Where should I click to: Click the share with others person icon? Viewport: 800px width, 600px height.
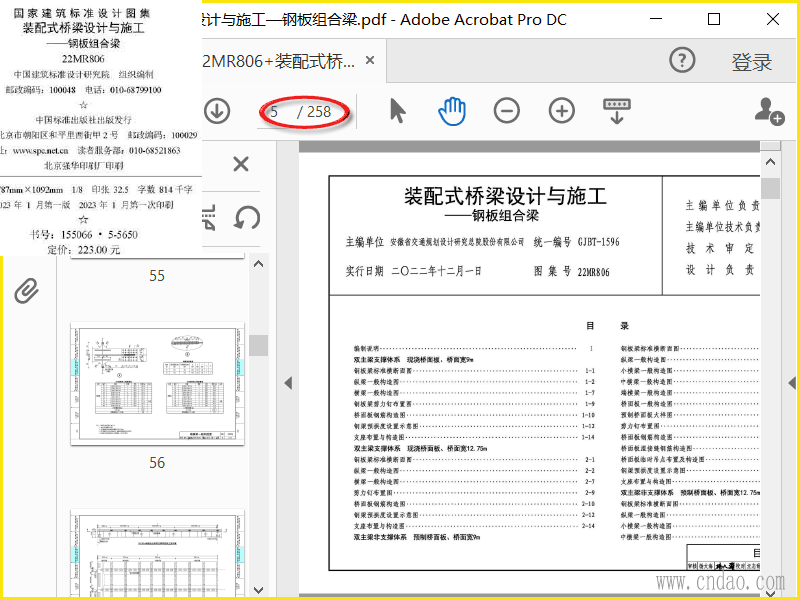tap(769, 111)
